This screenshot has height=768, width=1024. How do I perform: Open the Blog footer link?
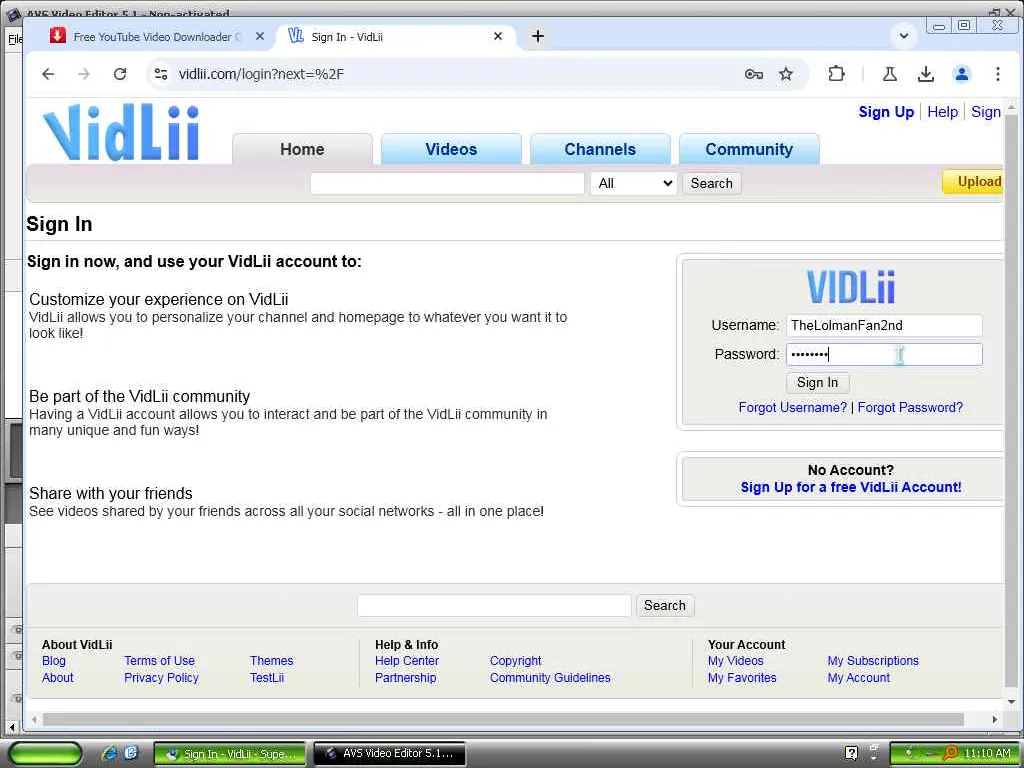[54, 661]
